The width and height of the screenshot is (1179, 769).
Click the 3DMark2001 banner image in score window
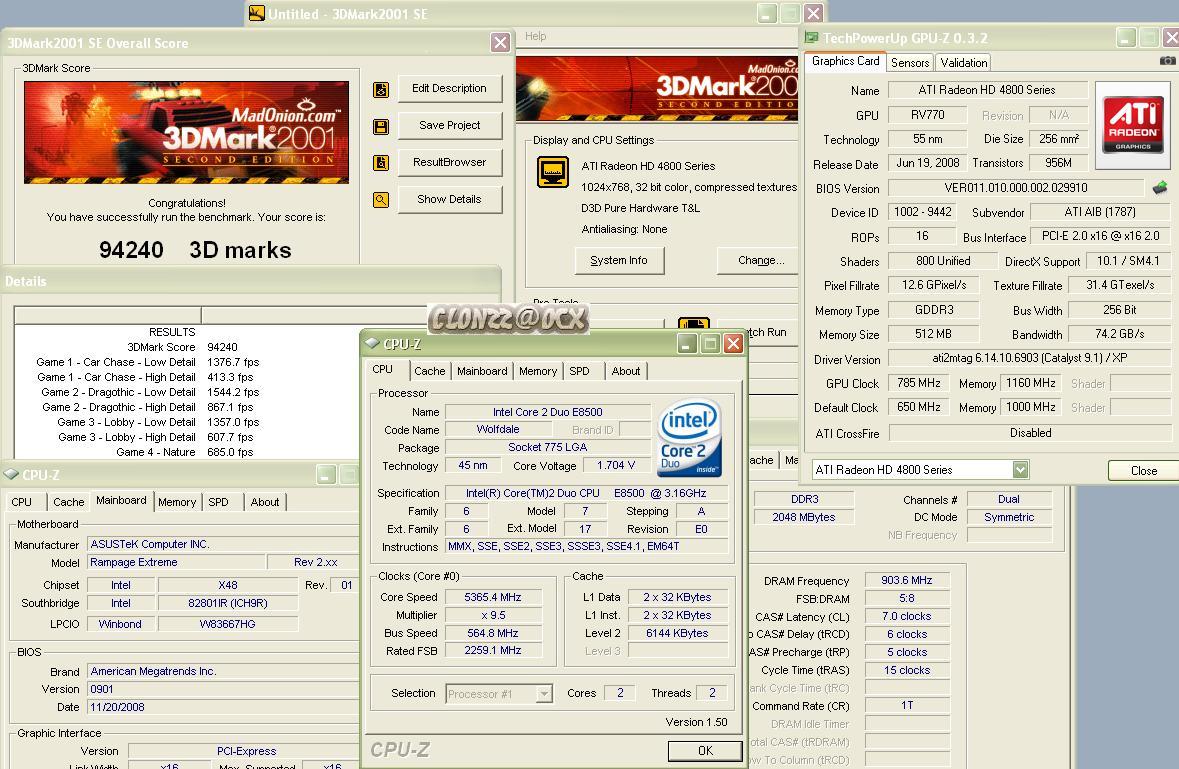click(186, 132)
